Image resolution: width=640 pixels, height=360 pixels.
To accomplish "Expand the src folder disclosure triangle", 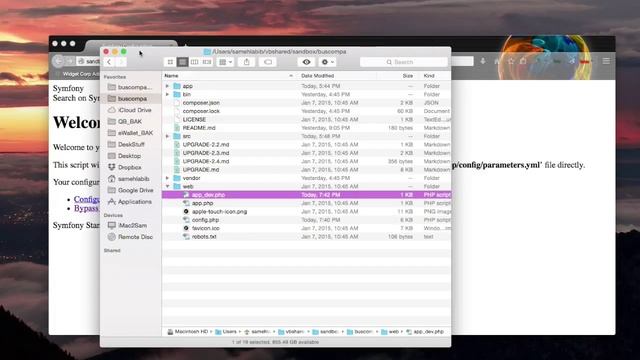I will click(167, 136).
